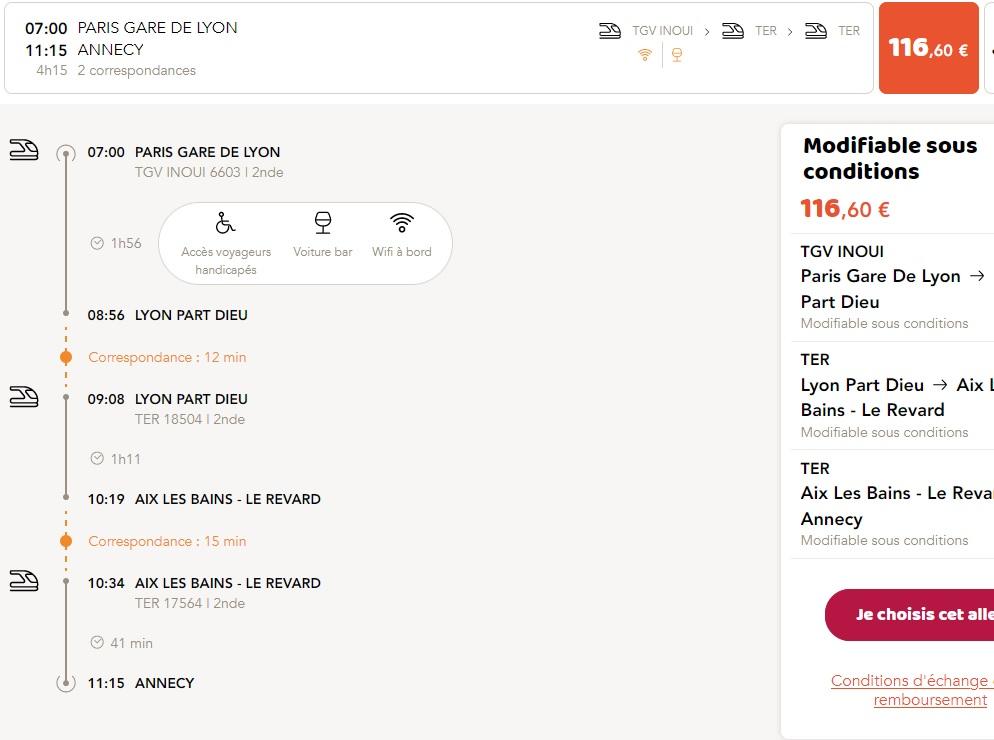Click arrow icon after Lyon Part Dieu in fare panel
The width and height of the screenshot is (994, 740).
point(940,384)
